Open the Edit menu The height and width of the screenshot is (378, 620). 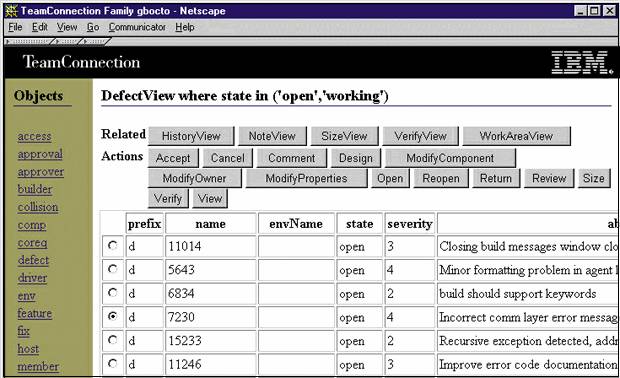click(x=40, y=27)
